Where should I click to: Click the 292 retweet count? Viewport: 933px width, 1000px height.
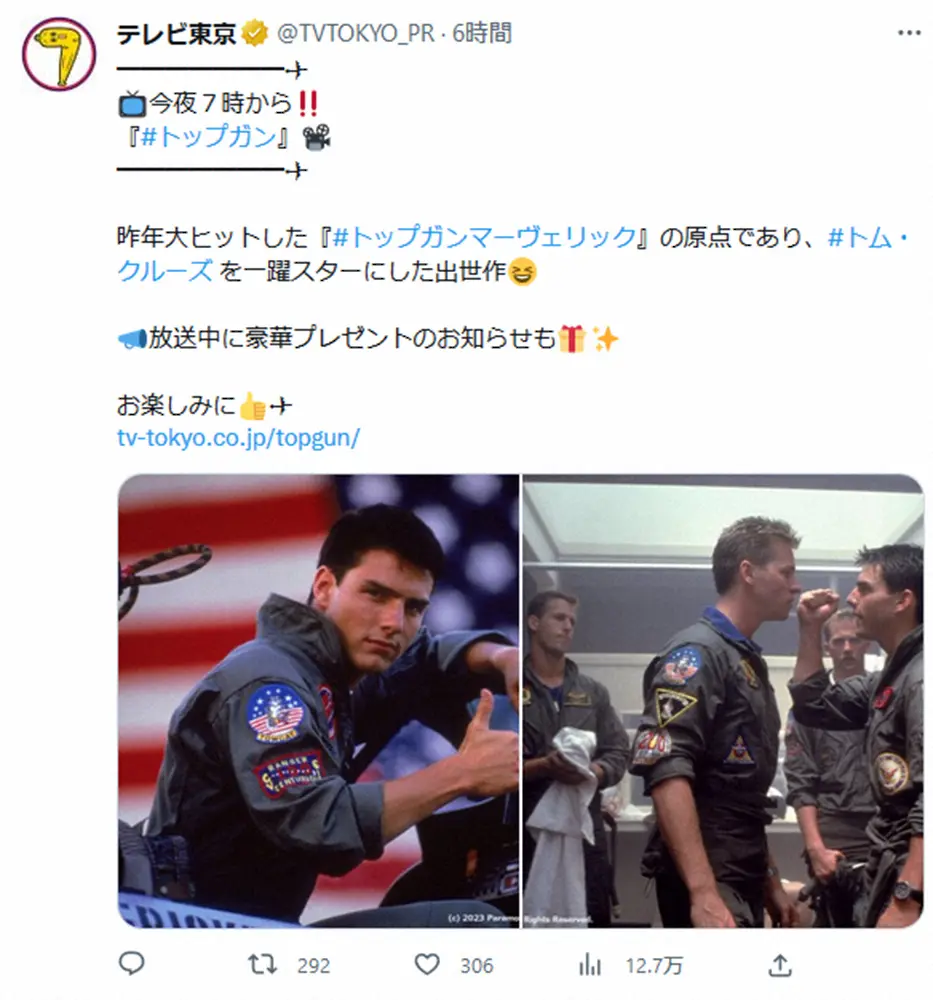(313, 966)
